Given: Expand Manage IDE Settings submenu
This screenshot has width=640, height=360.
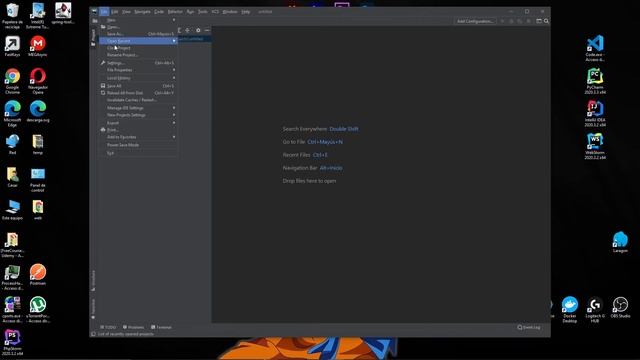Looking at the screenshot, I should coord(138,108).
